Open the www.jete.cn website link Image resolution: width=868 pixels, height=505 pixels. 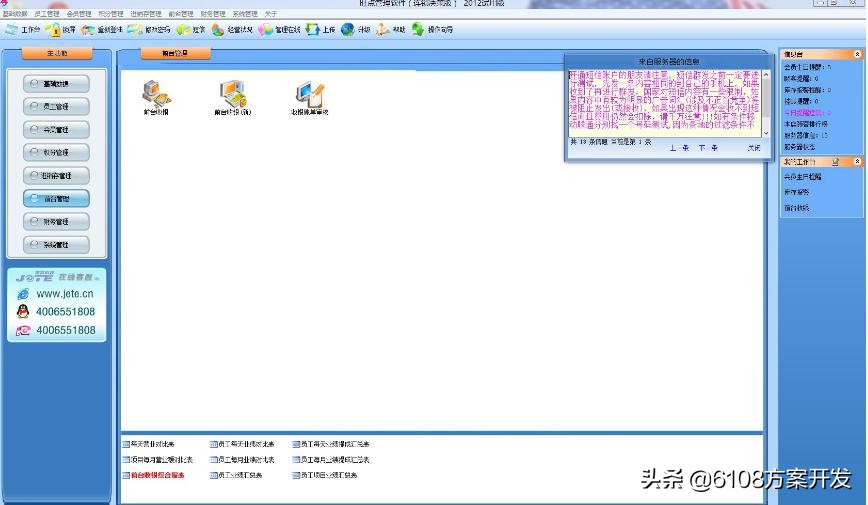point(65,294)
